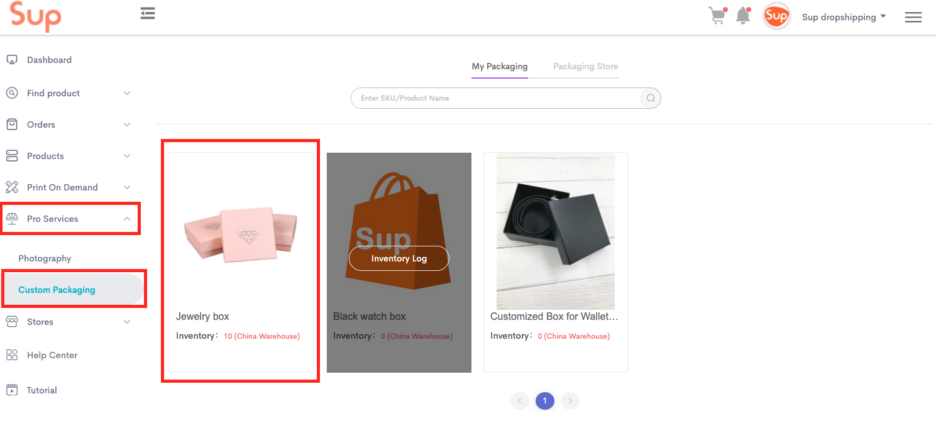Click Inventory Log on Black watch box

pyautogui.click(x=399, y=259)
